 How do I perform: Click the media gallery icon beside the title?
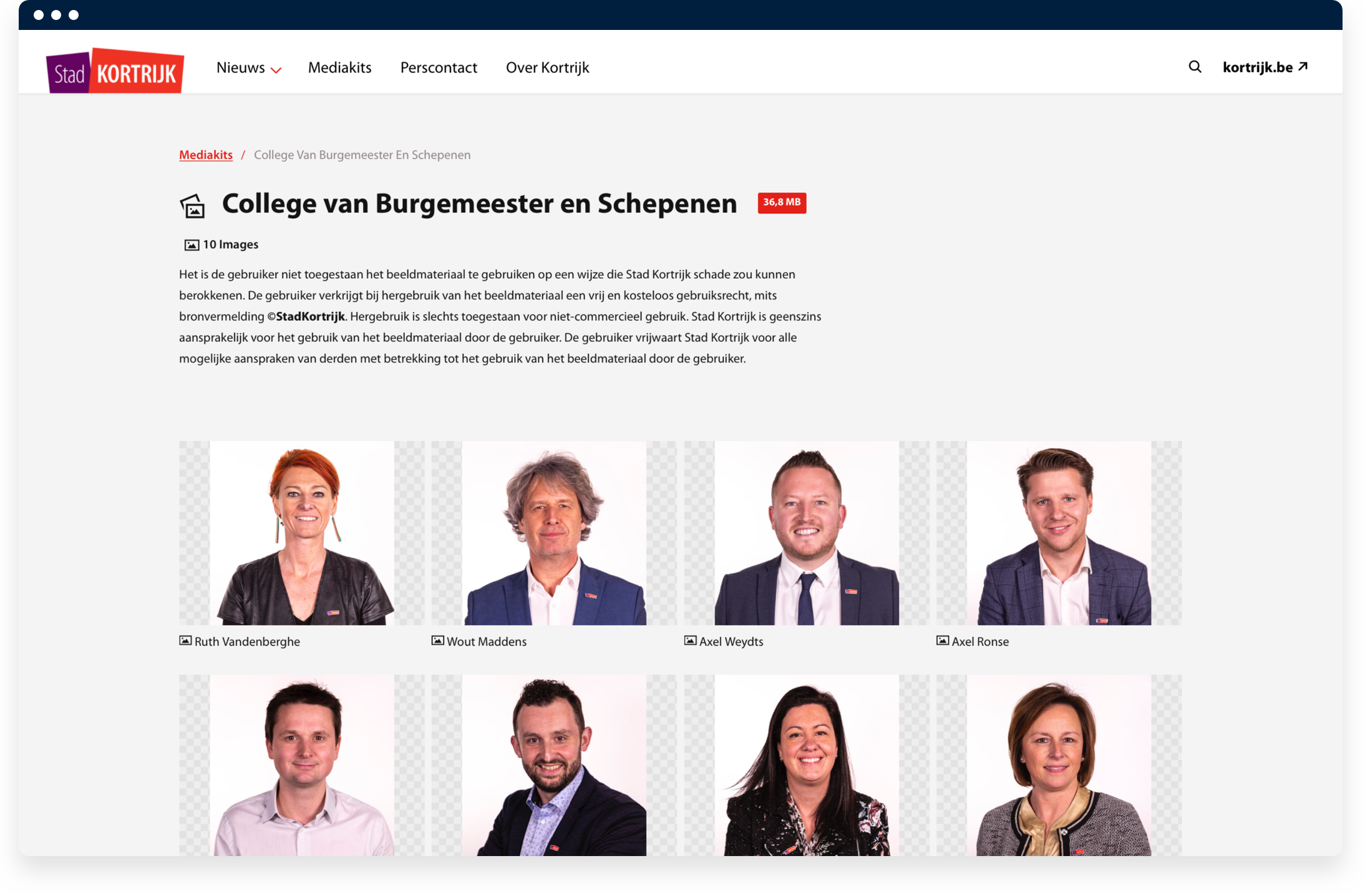193,205
